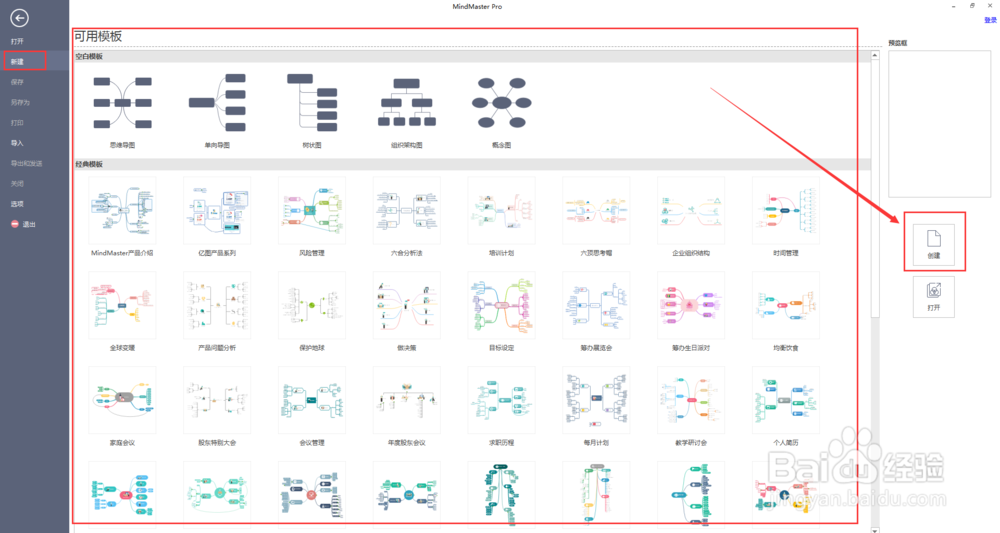Screen dimensions: 1000x533
Task: Pick the 培训计划 template thumbnail
Action: click(x=502, y=210)
